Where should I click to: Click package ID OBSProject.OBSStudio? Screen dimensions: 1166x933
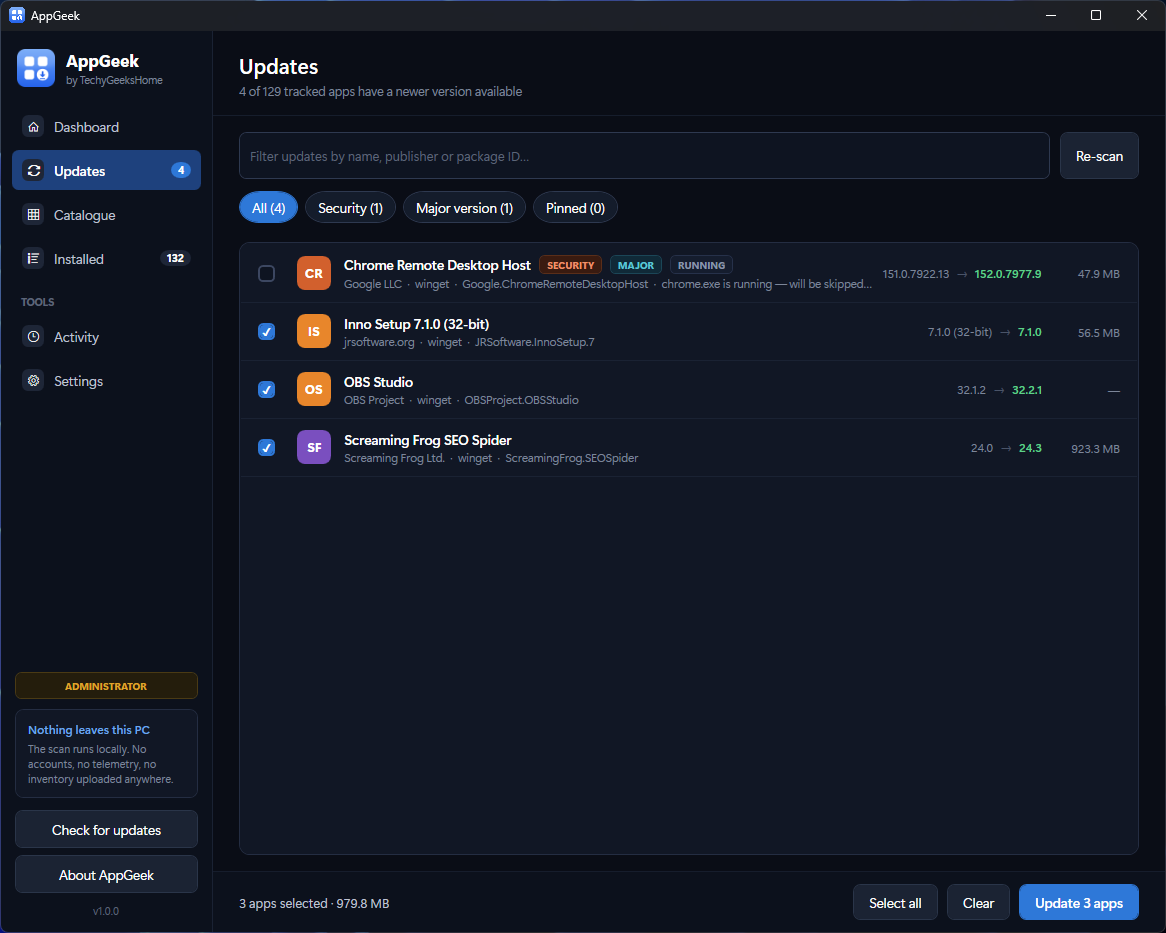[x=521, y=400]
